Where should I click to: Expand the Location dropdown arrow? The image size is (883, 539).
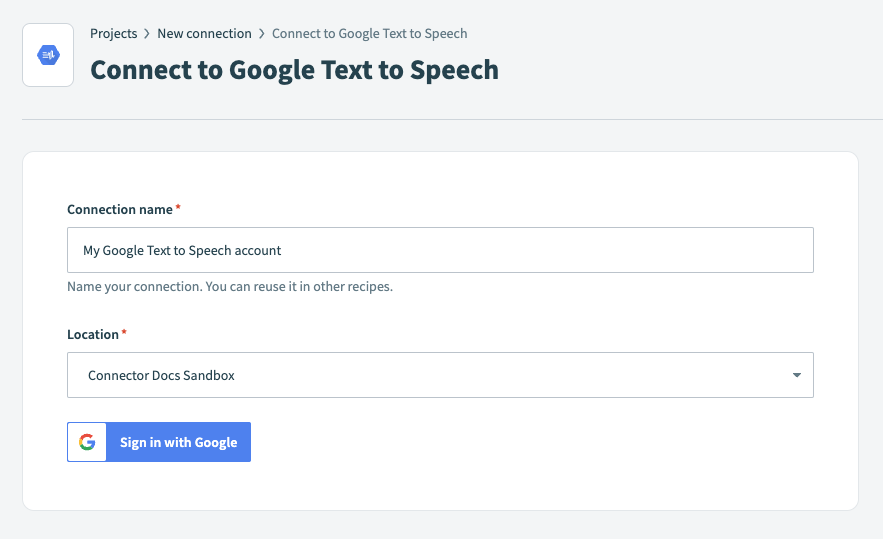(x=796, y=375)
